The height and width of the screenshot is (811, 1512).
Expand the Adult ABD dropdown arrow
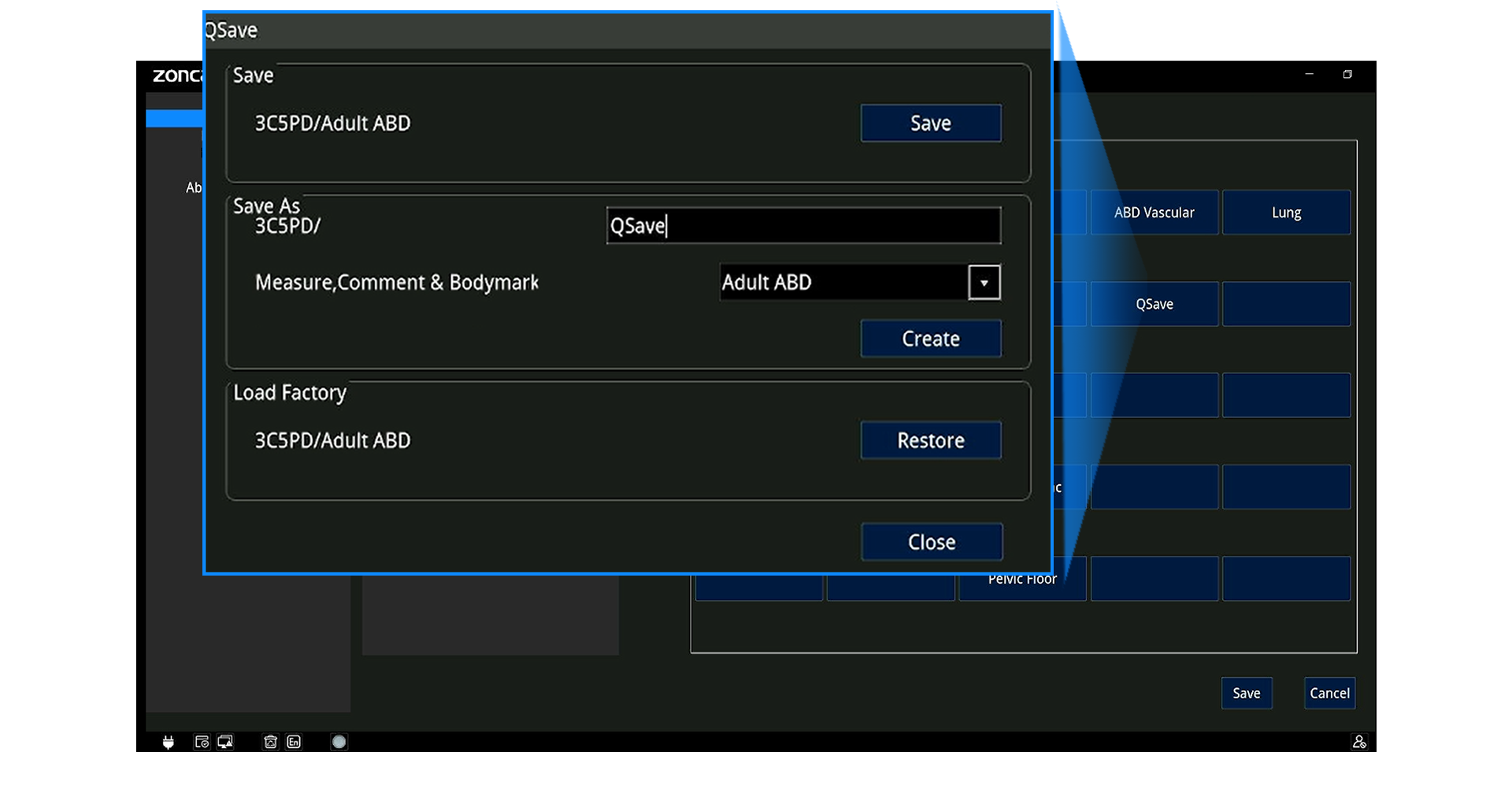pyautogui.click(x=984, y=283)
